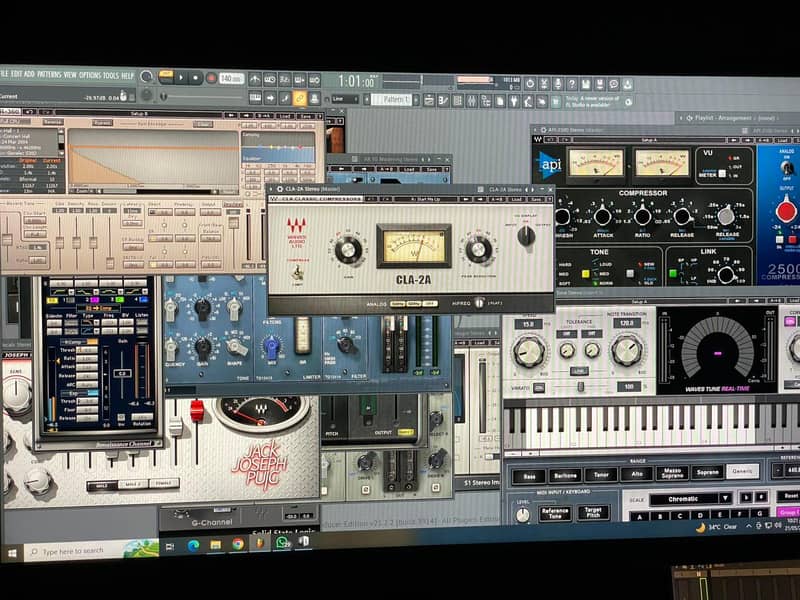Click the FL Studio taskbar icon
Viewport: 800px width, 600px height.
tap(260, 543)
